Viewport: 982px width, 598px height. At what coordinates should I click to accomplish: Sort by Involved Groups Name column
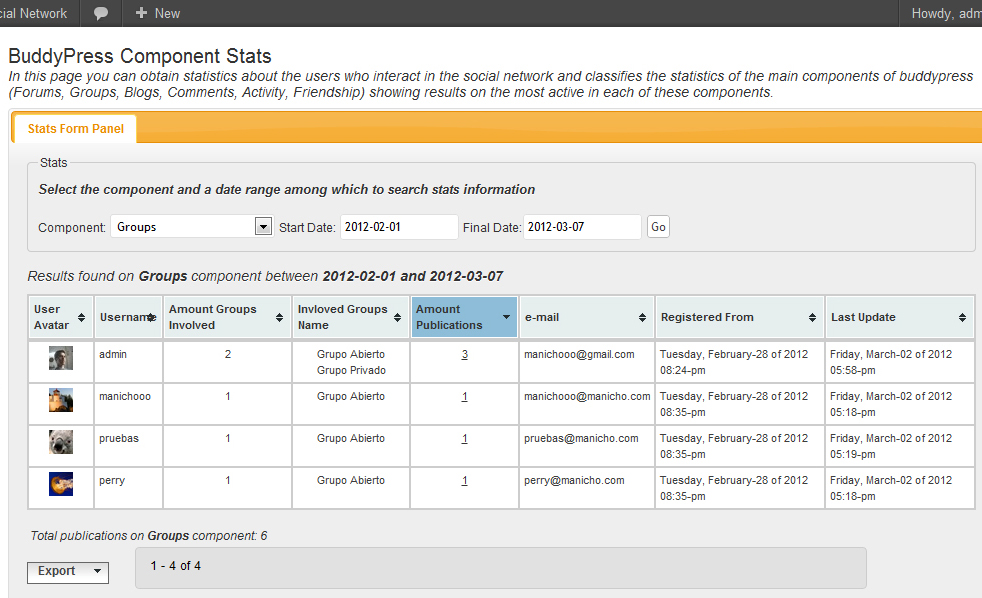pos(350,317)
